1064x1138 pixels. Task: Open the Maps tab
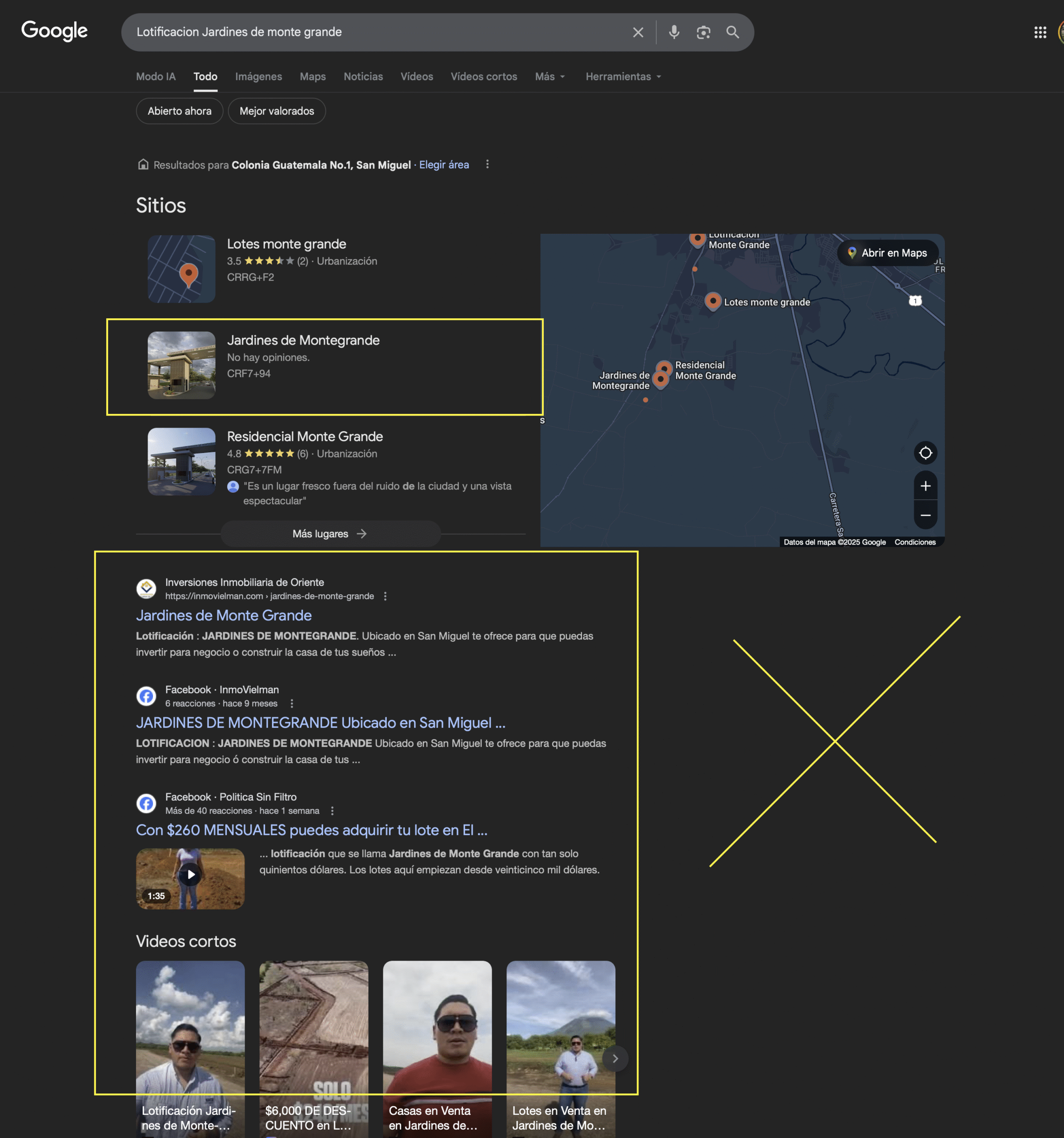313,77
